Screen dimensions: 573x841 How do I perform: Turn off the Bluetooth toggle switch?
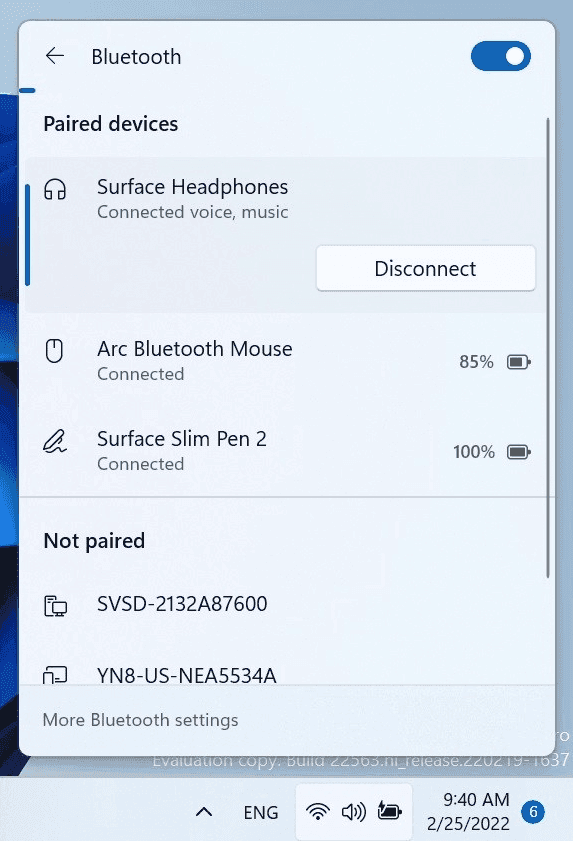click(501, 56)
